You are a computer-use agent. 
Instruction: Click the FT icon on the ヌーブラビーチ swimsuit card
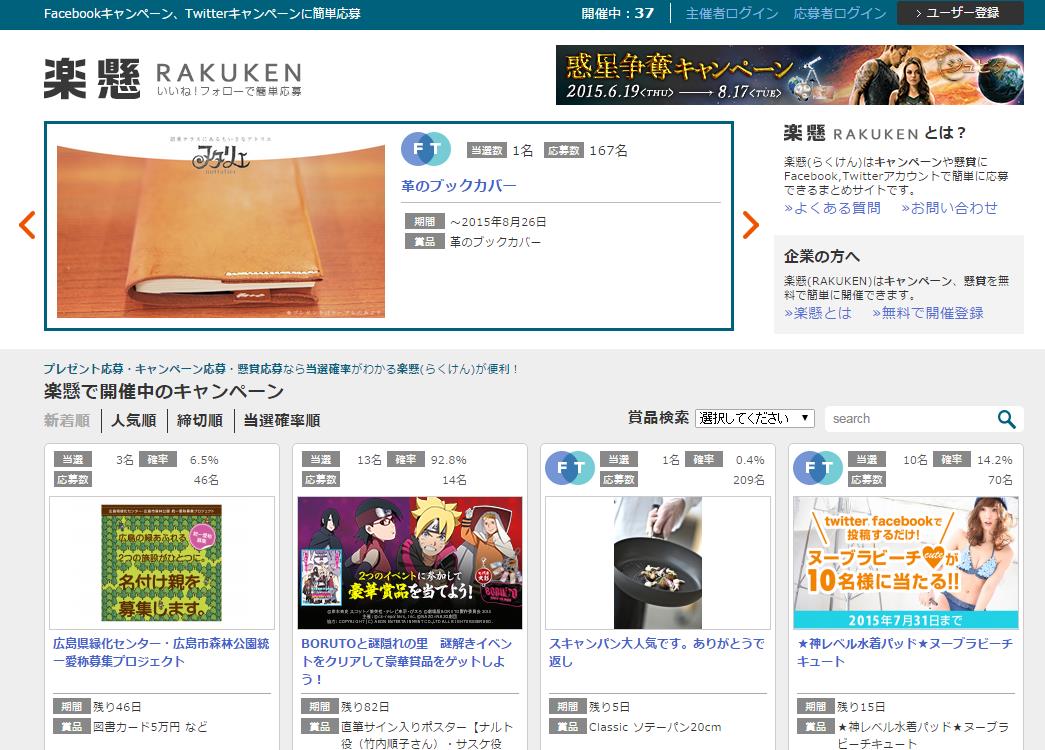pos(818,468)
